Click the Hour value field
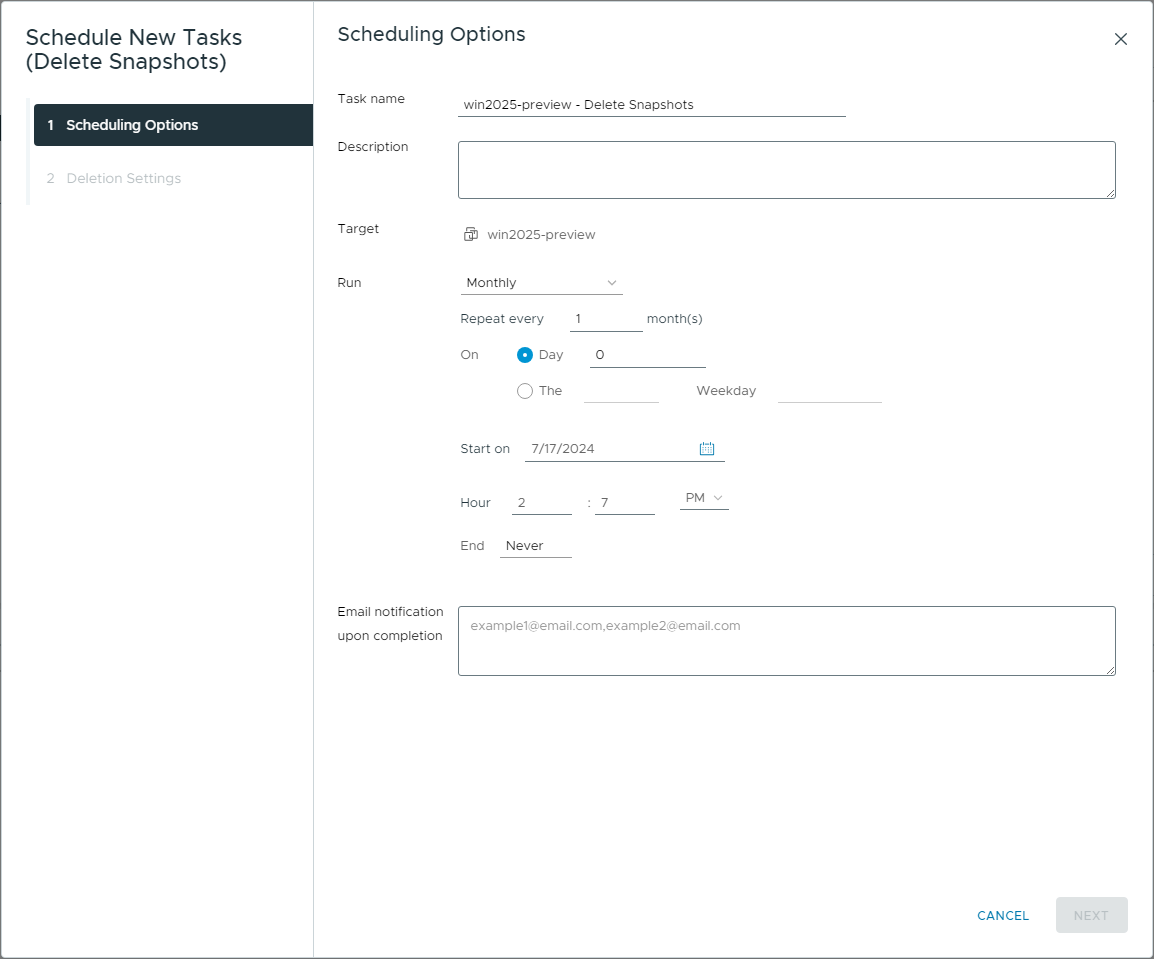This screenshot has width=1154, height=959. point(541,502)
